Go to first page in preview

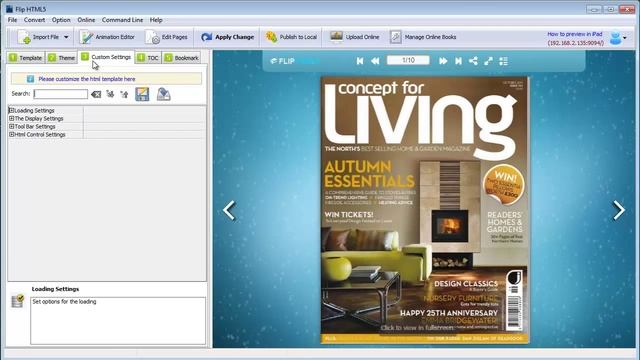360,61
